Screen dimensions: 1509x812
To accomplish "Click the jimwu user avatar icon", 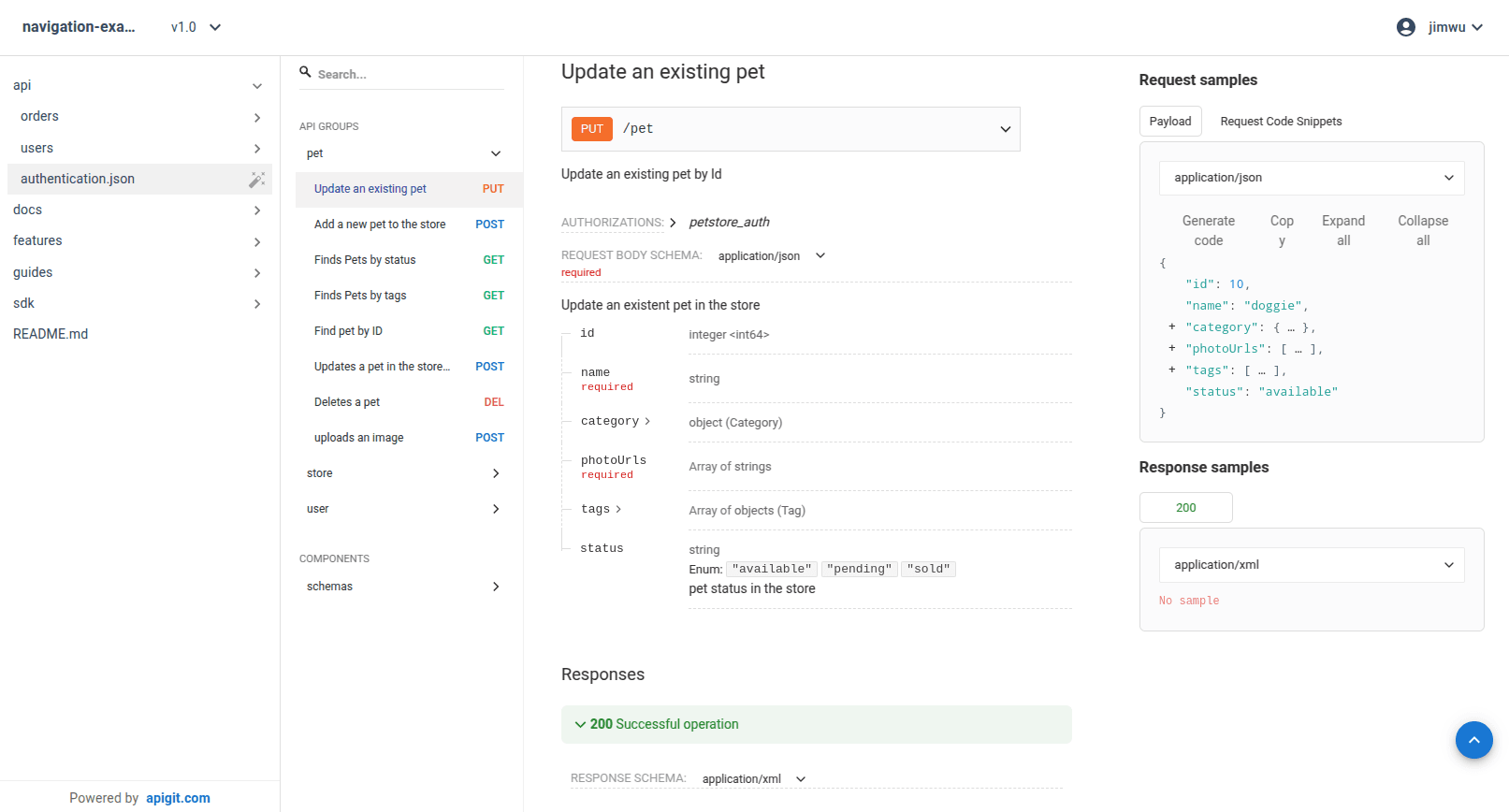I will coord(1405,27).
